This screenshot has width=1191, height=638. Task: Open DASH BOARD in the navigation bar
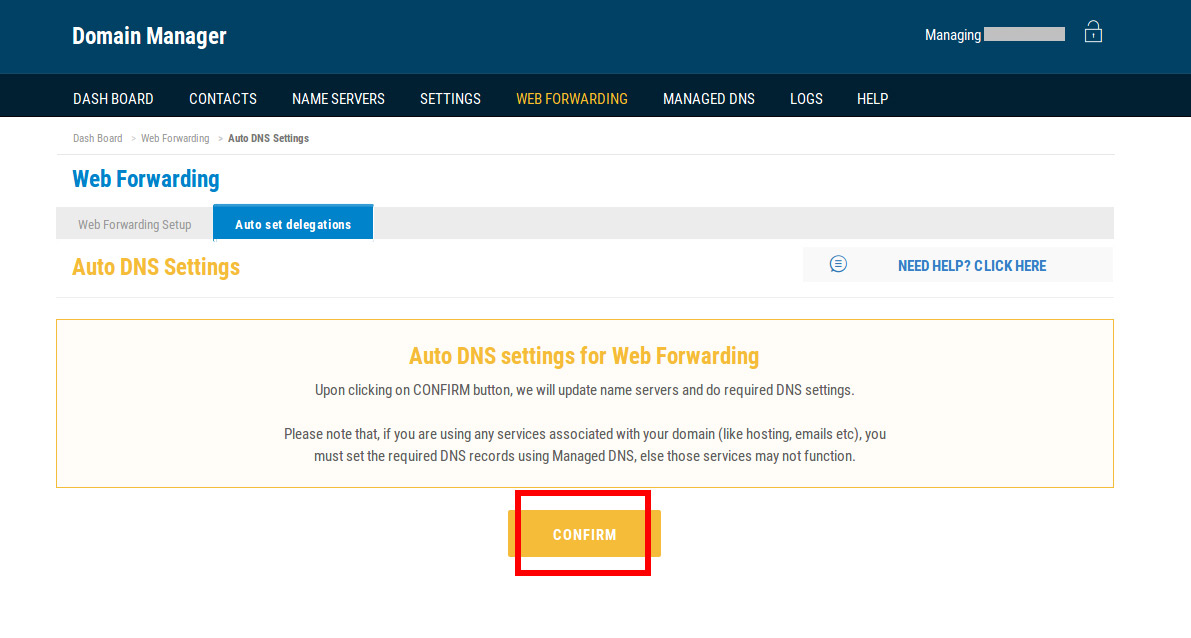coord(113,99)
